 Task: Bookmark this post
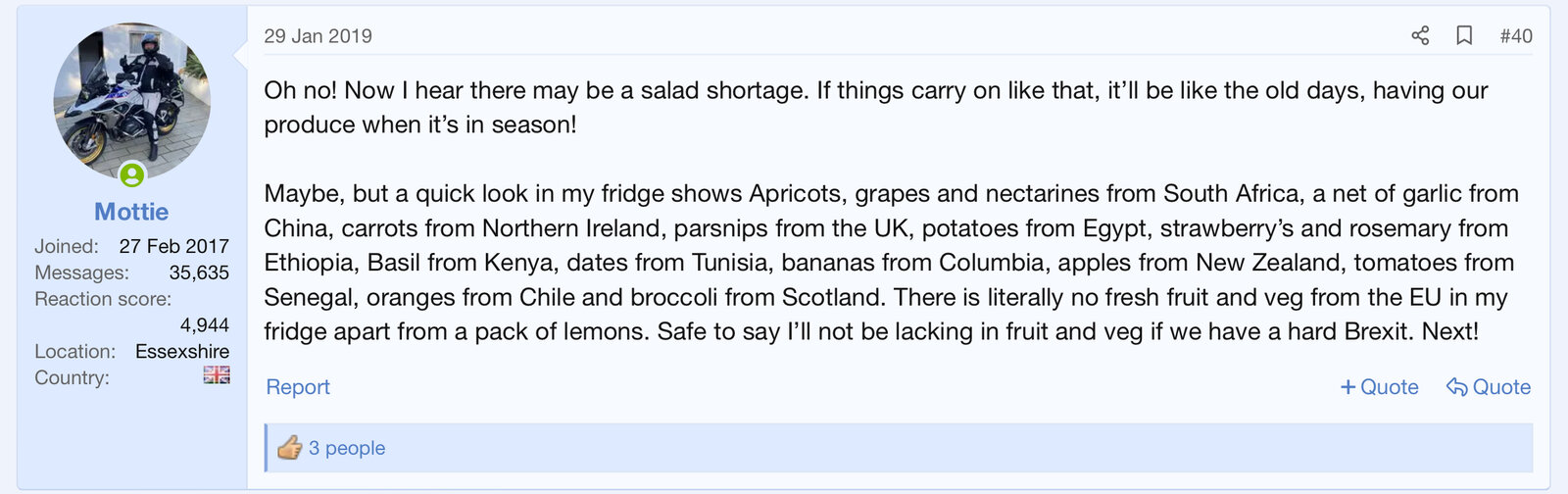point(1464,36)
